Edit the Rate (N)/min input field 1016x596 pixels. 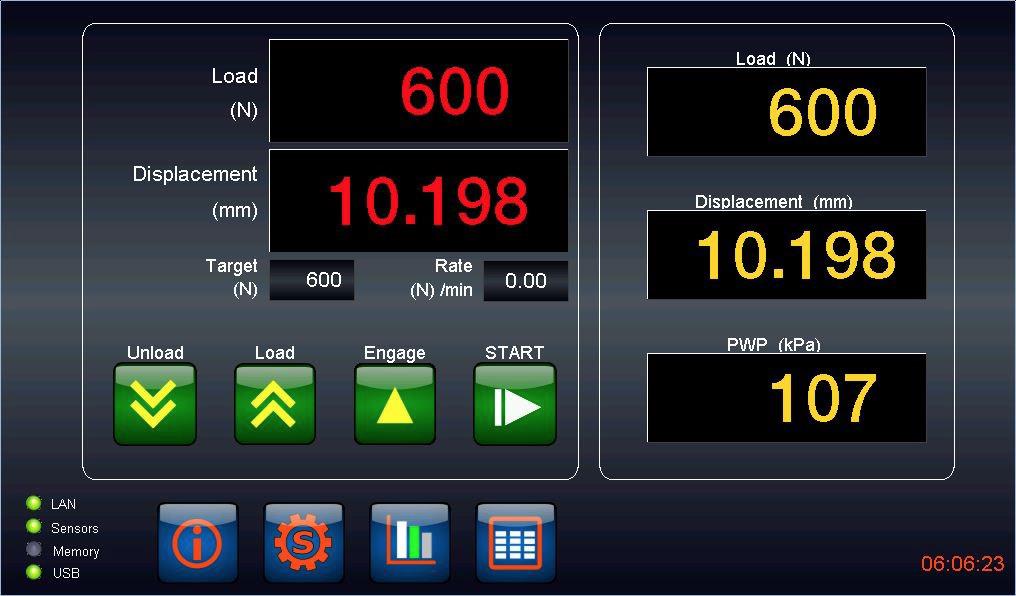pos(525,281)
